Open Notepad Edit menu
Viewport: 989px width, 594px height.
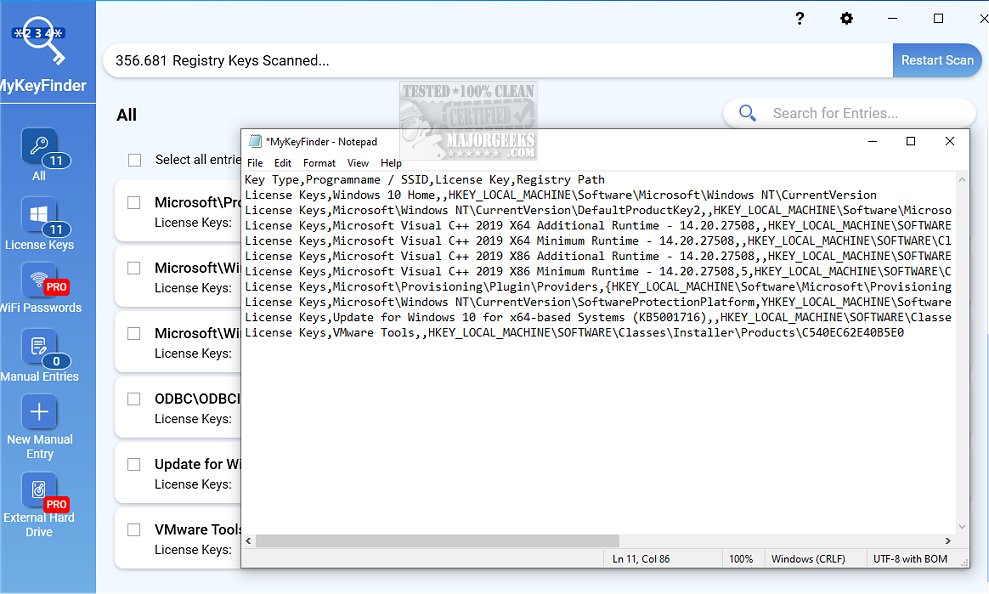coord(283,163)
